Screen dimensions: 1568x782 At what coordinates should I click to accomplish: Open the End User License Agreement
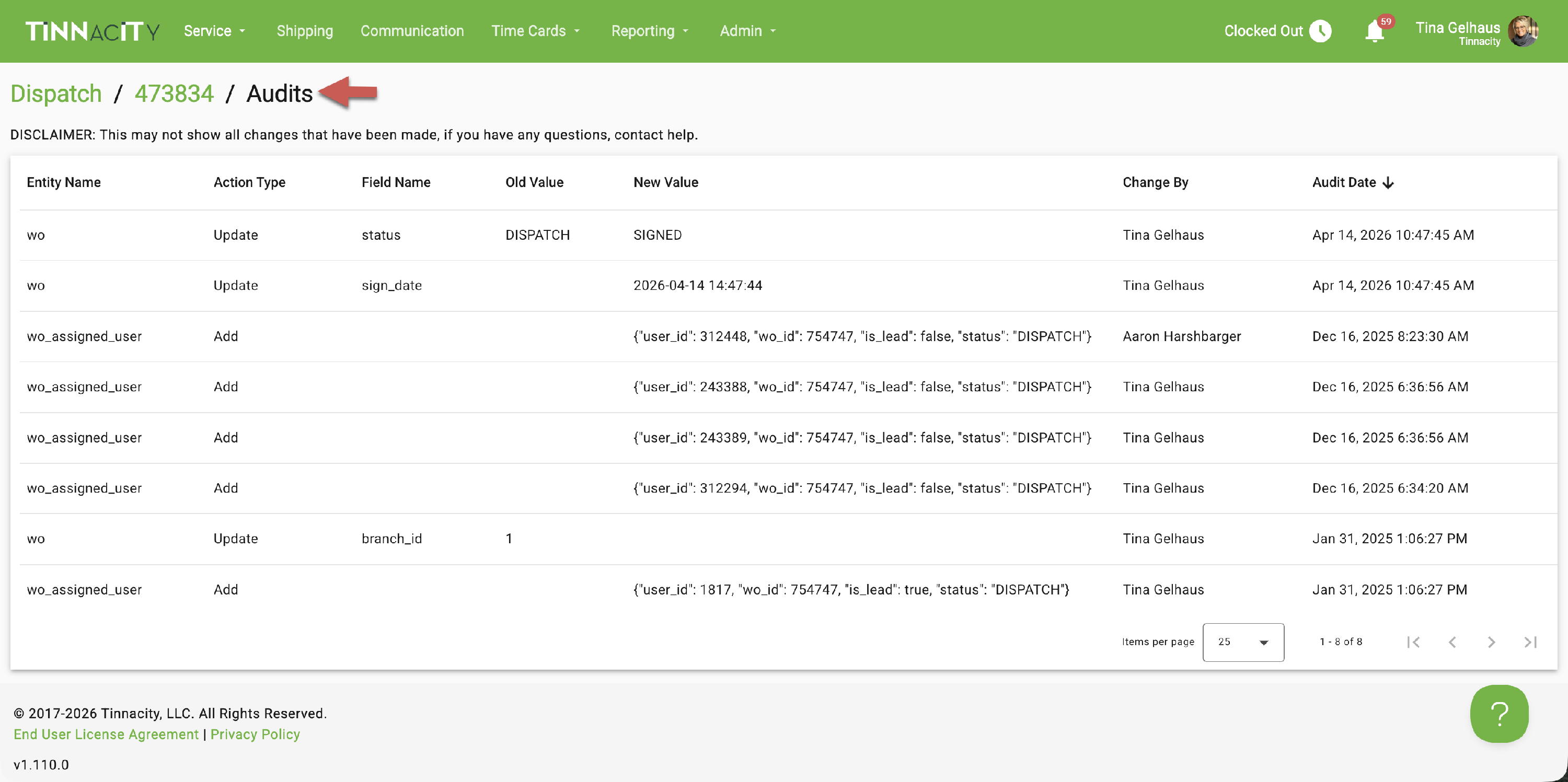tap(106, 734)
